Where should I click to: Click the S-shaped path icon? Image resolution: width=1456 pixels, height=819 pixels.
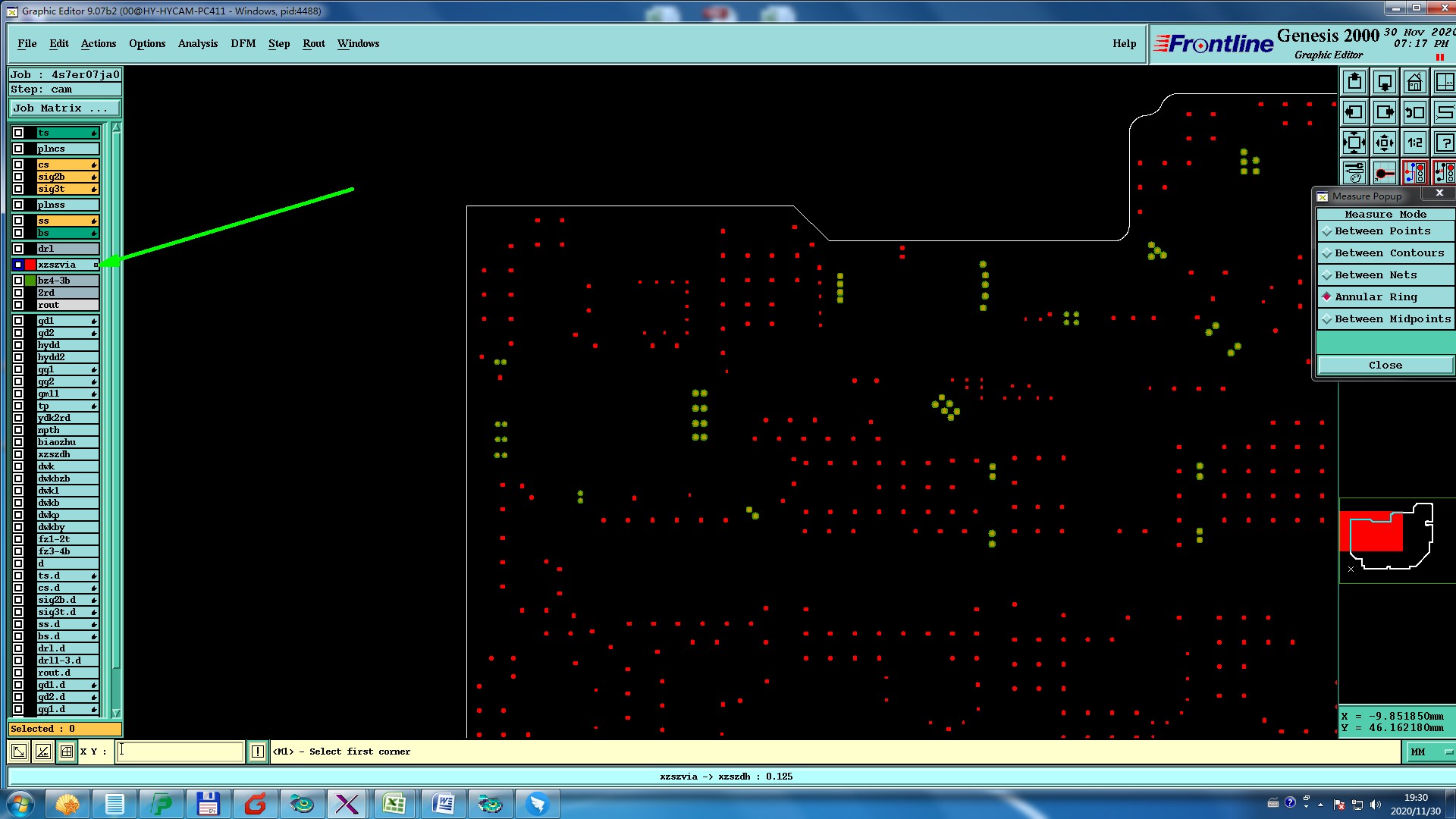click(x=1445, y=112)
